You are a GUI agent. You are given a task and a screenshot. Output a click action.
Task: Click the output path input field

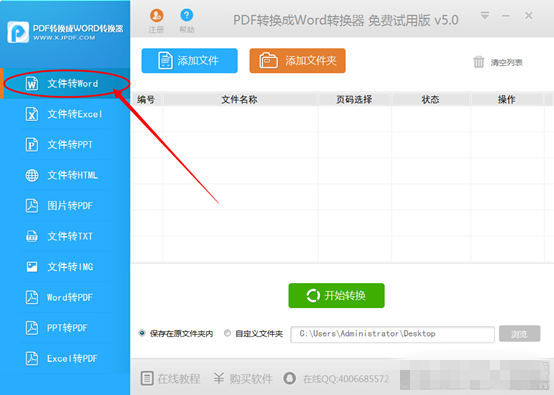pyautogui.click(x=392, y=334)
